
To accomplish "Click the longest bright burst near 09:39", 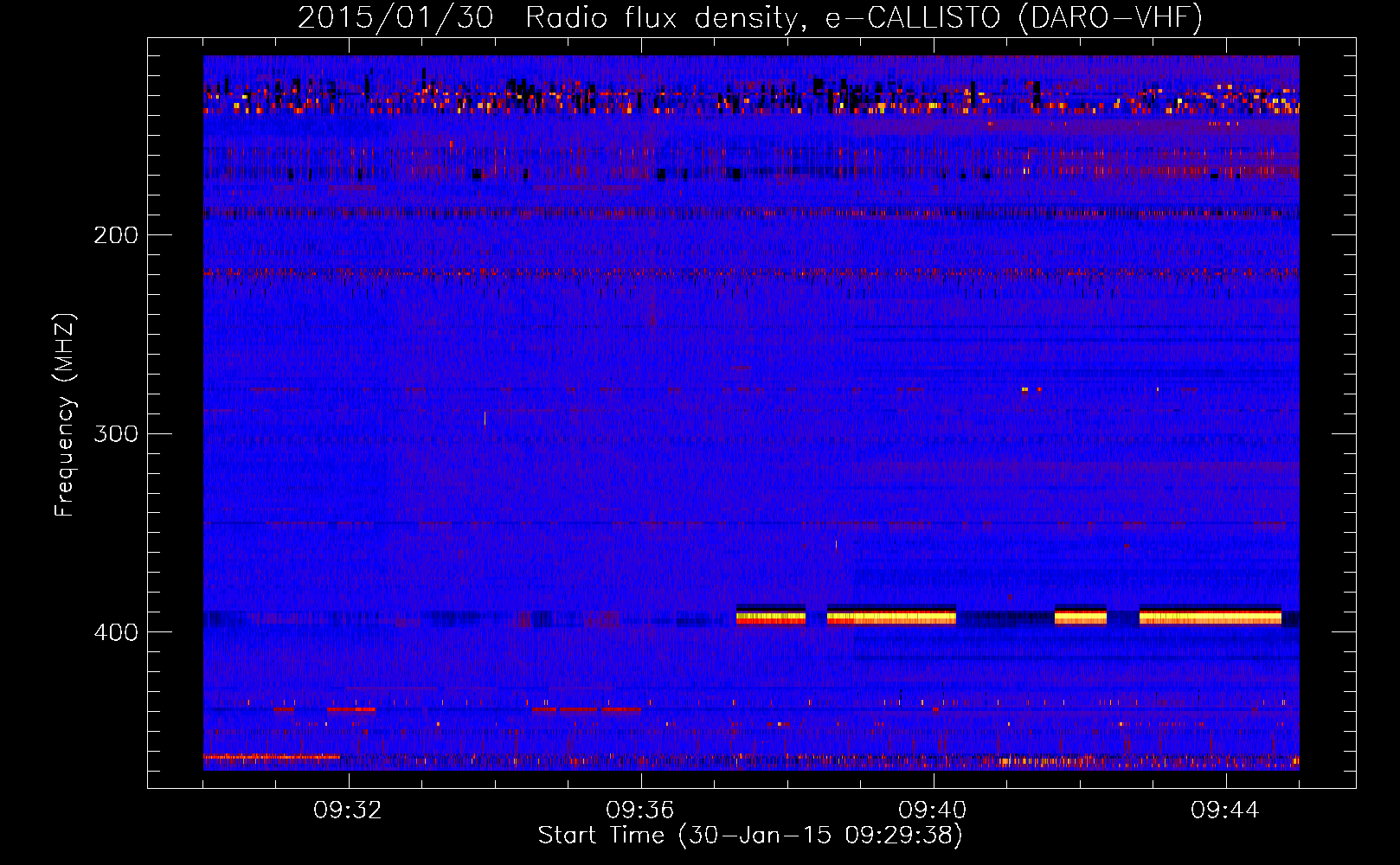I will (x=891, y=616).
